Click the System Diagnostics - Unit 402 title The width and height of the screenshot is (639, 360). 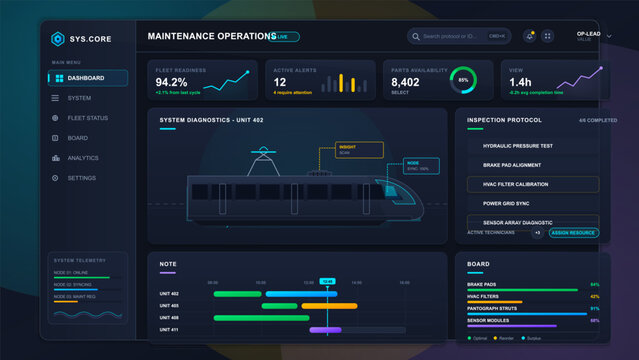pos(211,120)
